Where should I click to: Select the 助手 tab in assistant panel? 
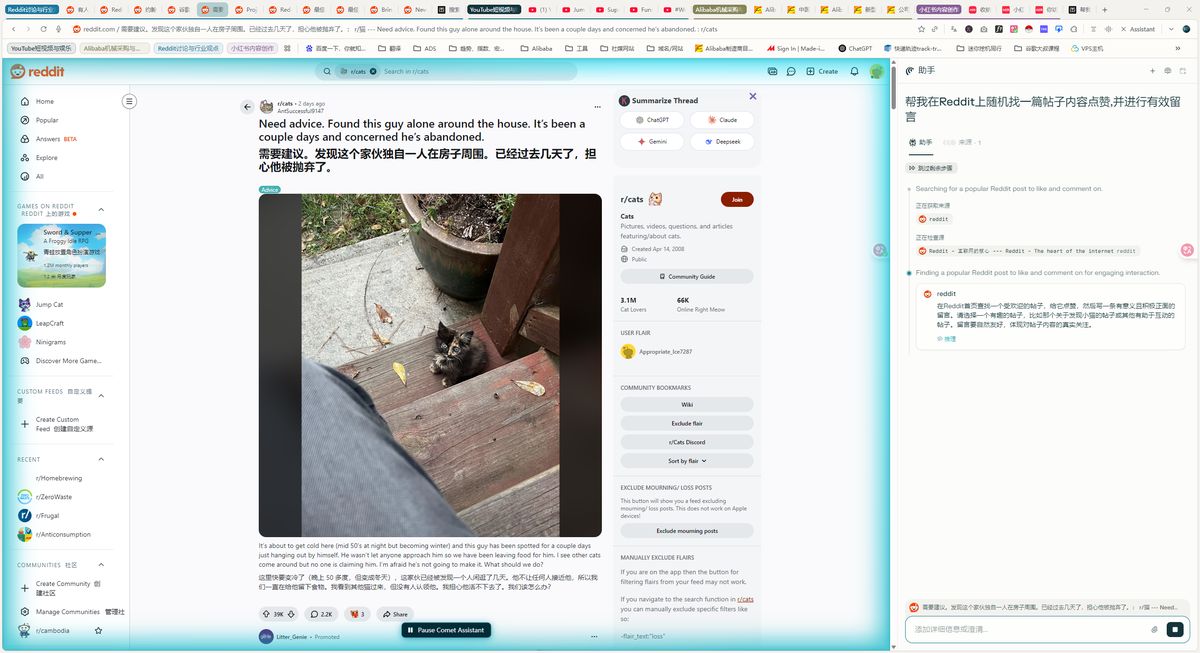pos(920,142)
